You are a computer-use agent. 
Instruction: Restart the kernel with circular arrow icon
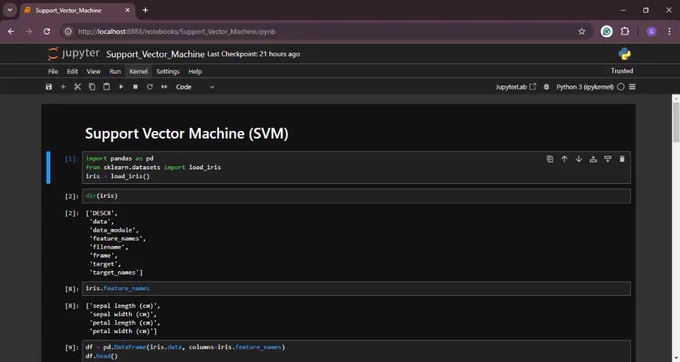click(x=150, y=87)
